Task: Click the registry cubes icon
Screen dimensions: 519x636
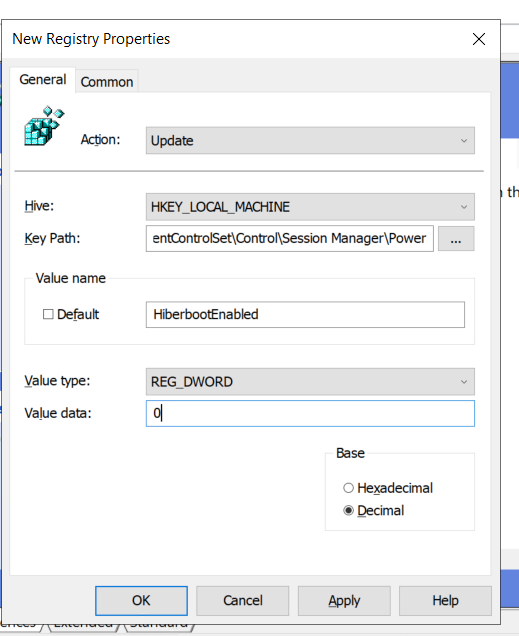Action: (x=44, y=126)
